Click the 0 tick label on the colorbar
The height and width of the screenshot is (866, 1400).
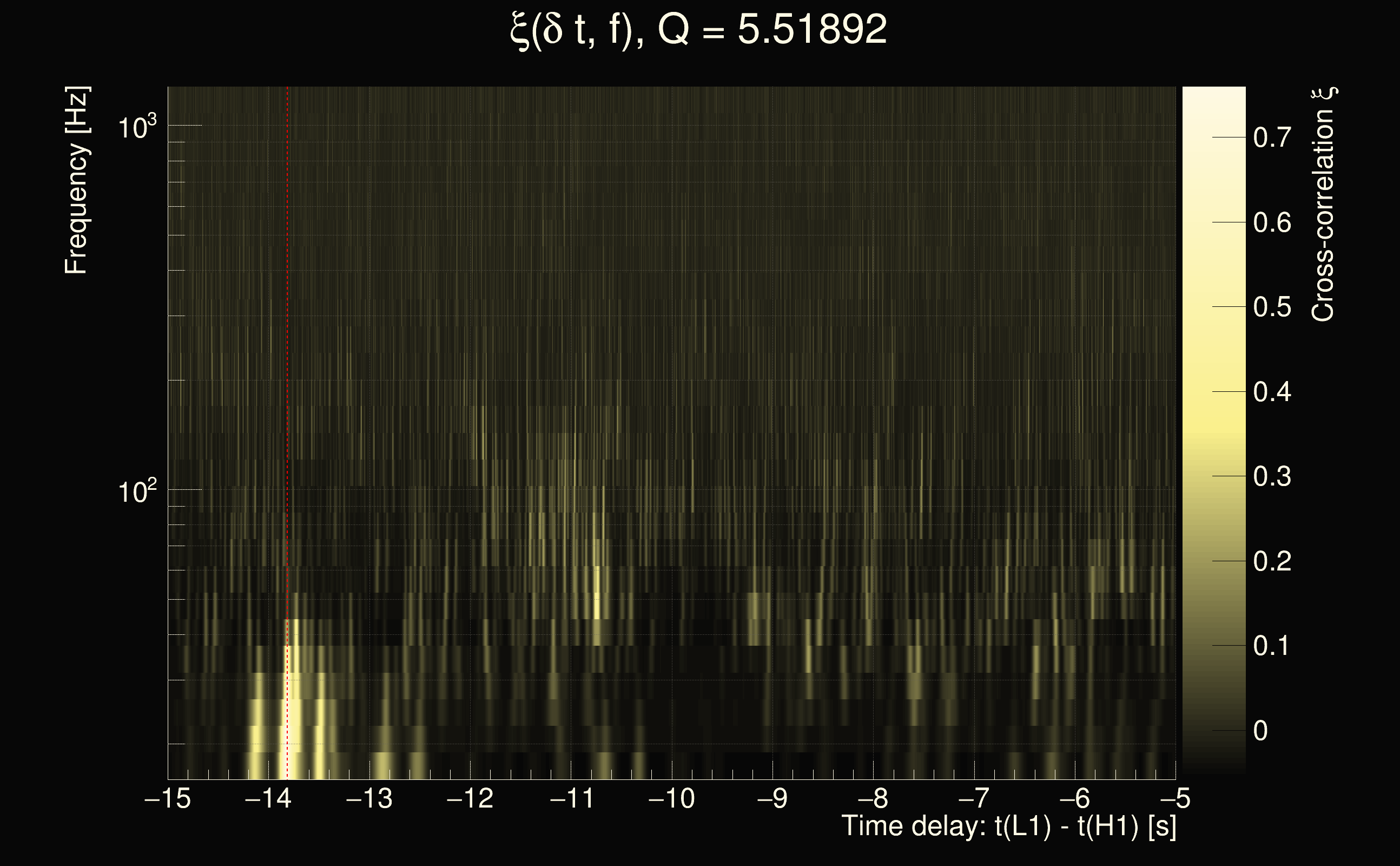1260,731
